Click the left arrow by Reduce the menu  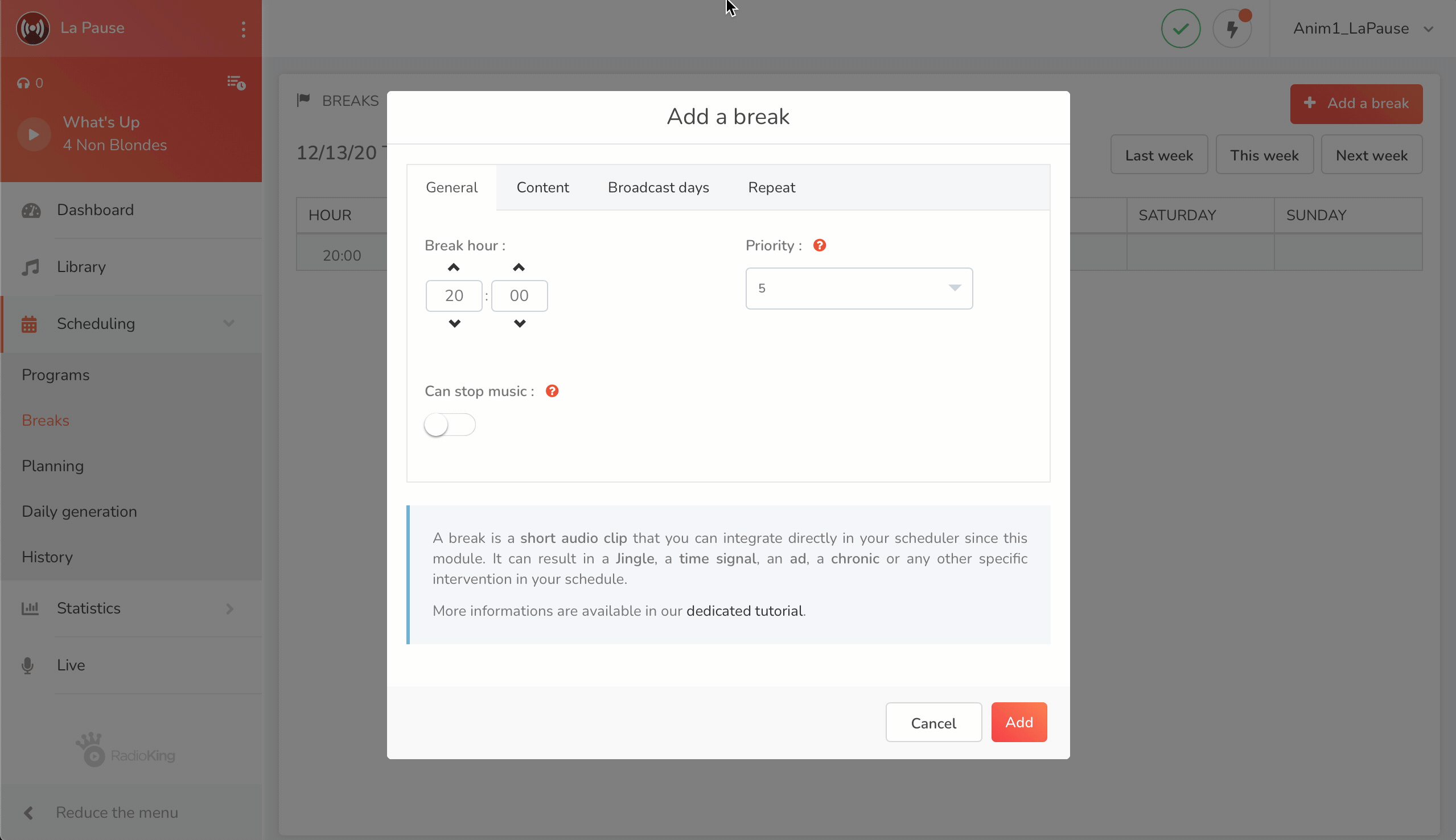point(28,812)
